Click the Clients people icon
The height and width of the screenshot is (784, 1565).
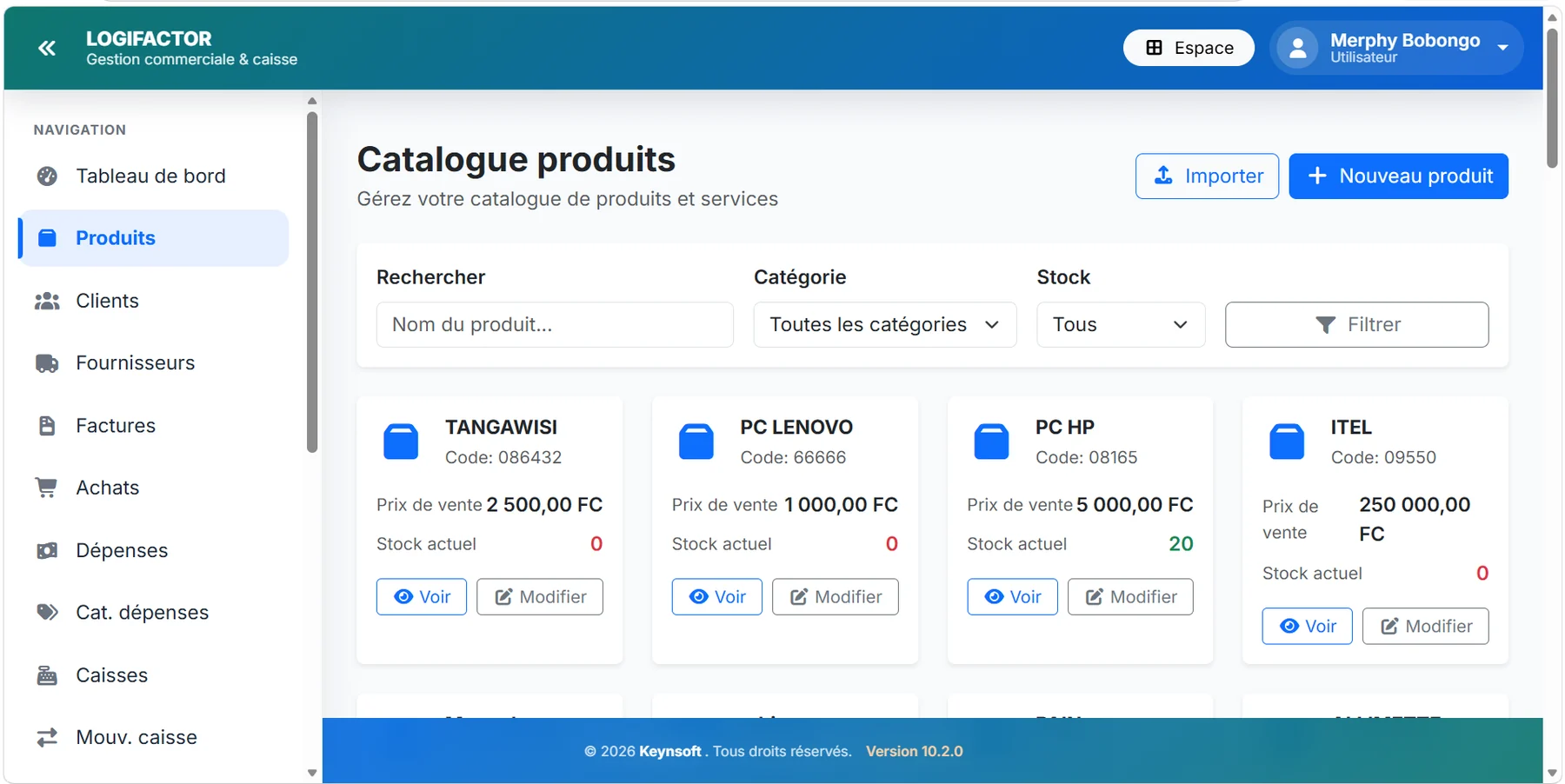(x=47, y=301)
